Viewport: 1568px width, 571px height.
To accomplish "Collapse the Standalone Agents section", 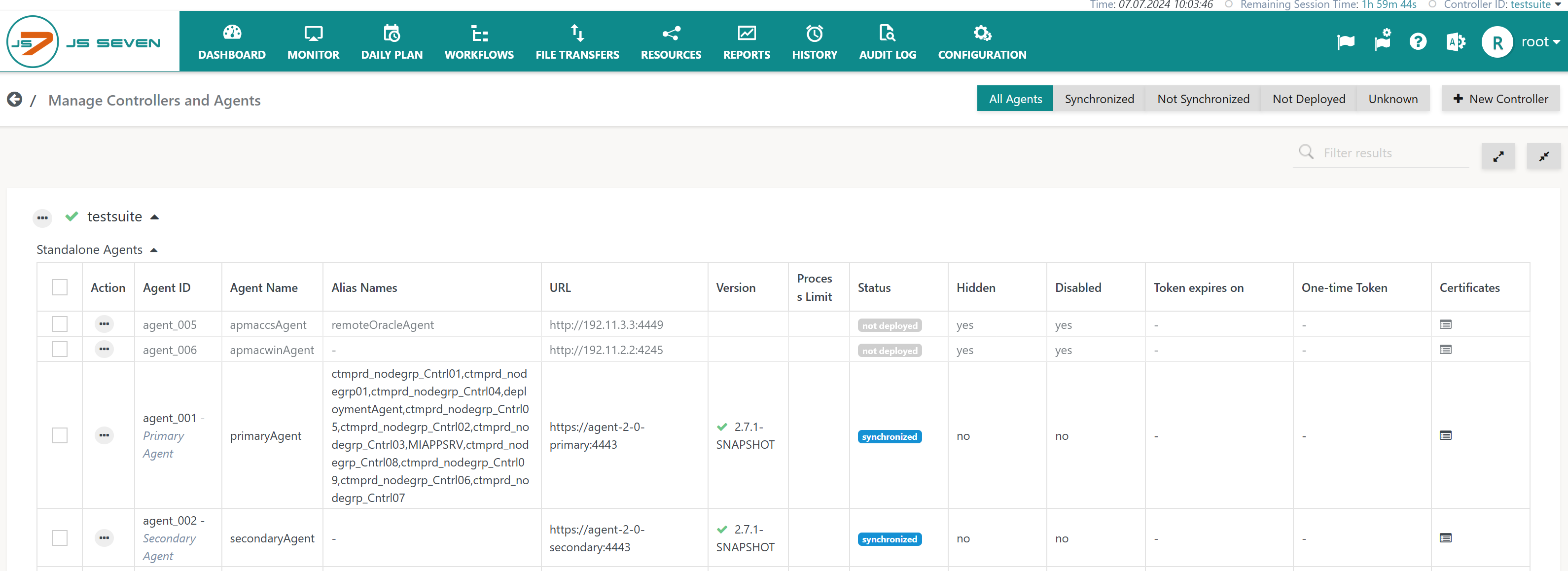I will (x=154, y=250).
